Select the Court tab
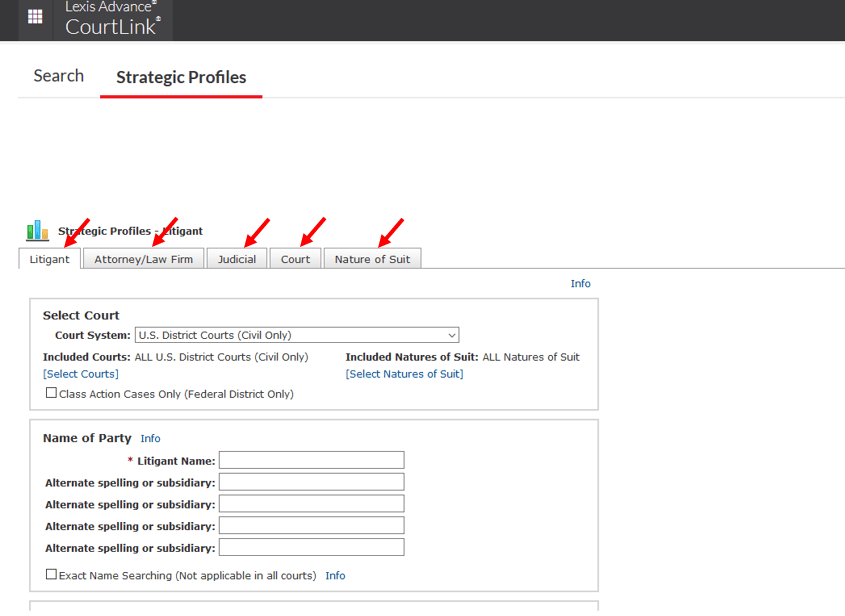The width and height of the screenshot is (845, 616). tap(295, 259)
